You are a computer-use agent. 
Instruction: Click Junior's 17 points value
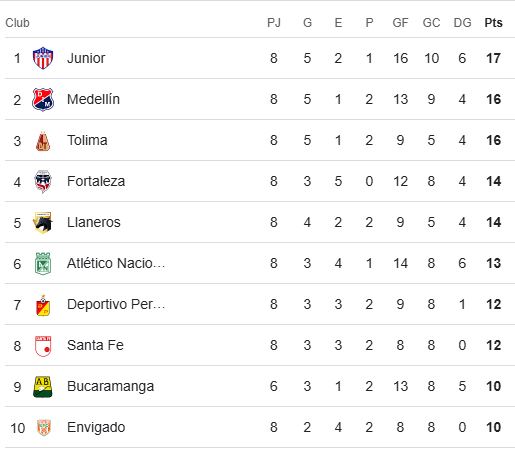coord(493,58)
